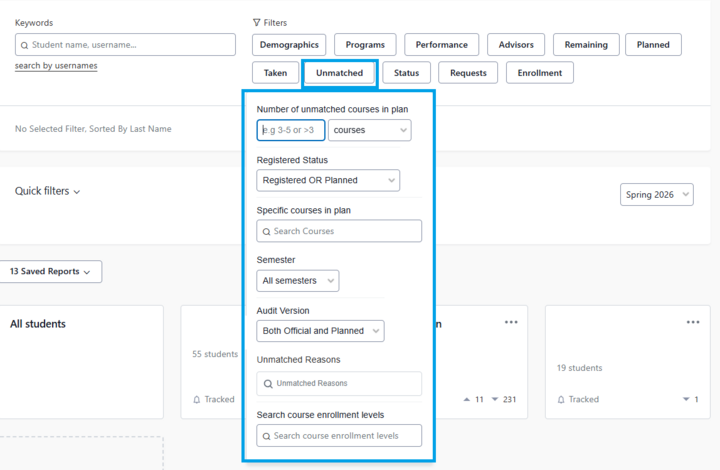Open three-dot menu on the 19 students card

click(x=693, y=322)
